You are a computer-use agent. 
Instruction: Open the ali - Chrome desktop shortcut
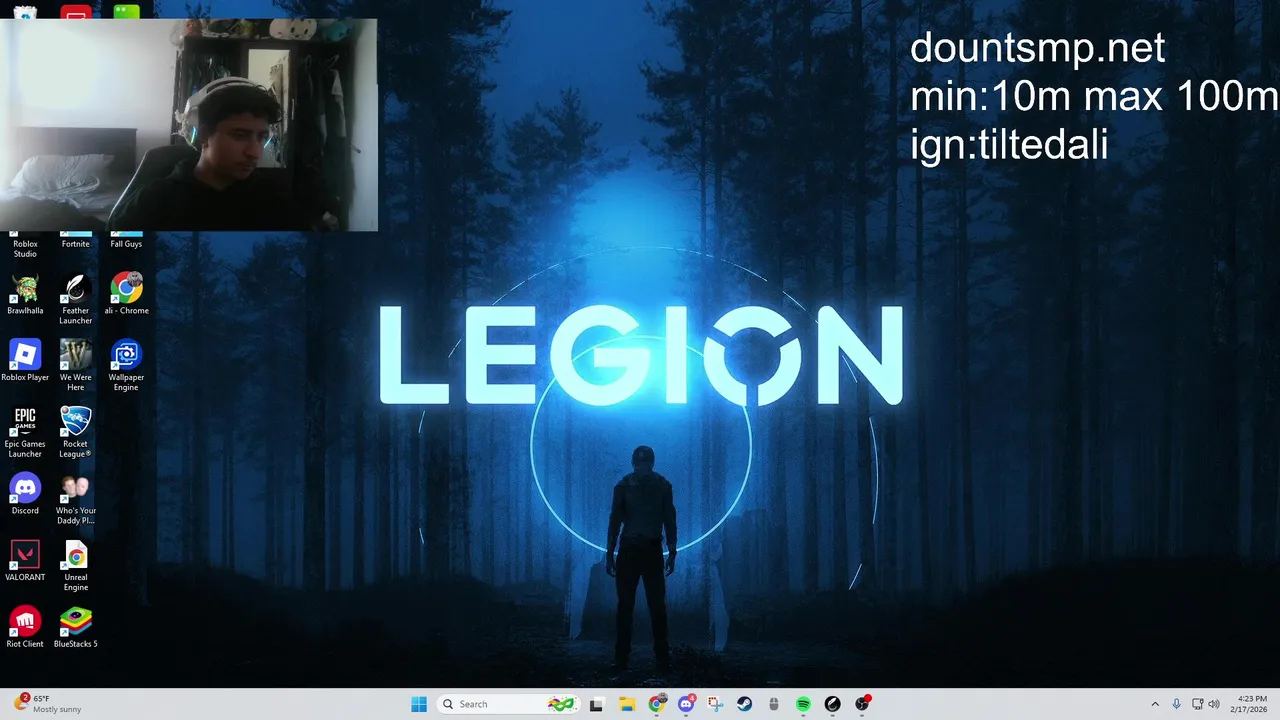click(x=126, y=295)
